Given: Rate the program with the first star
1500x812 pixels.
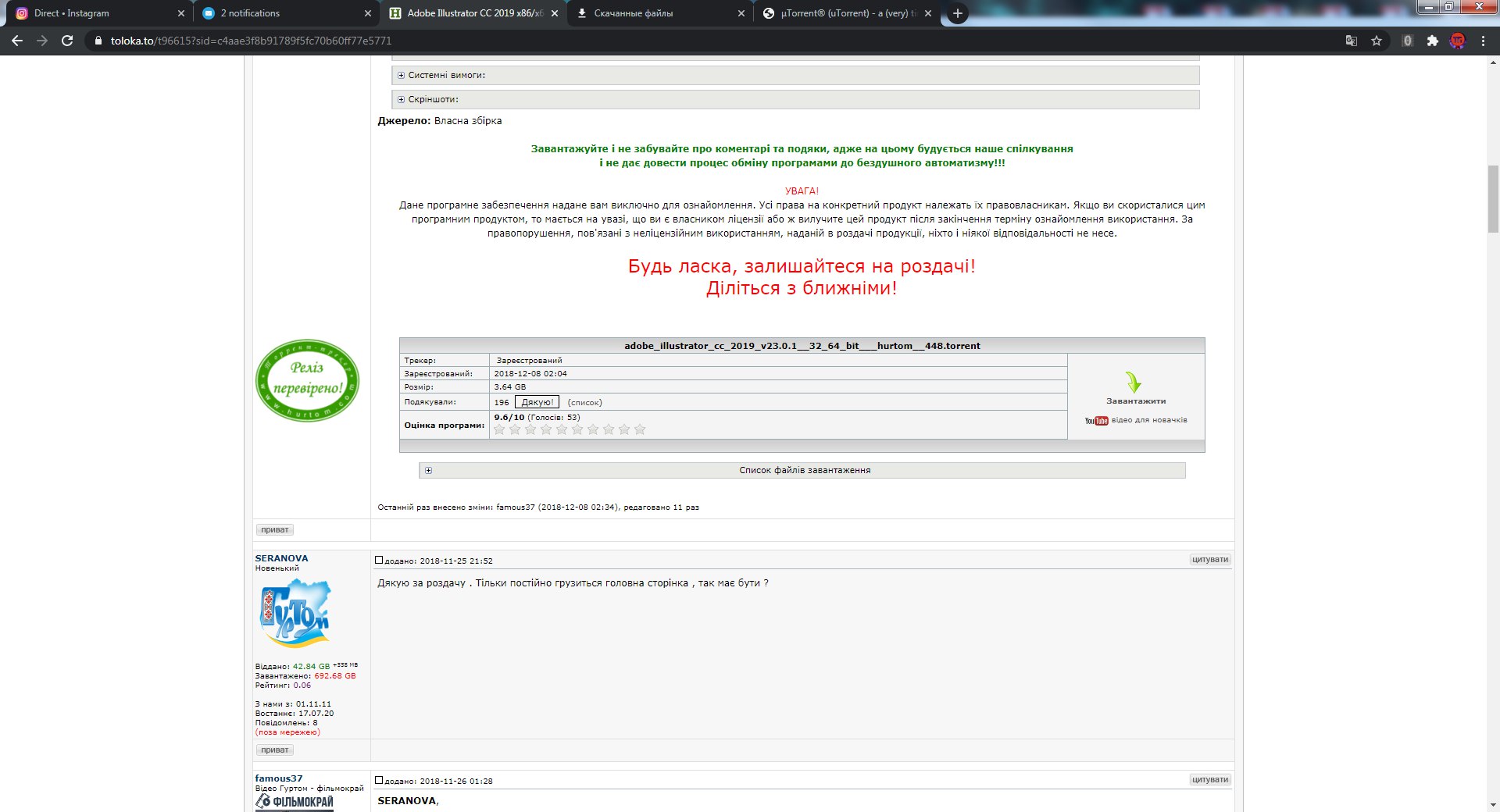Looking at the screenshot, I should (x=500, y=429).
